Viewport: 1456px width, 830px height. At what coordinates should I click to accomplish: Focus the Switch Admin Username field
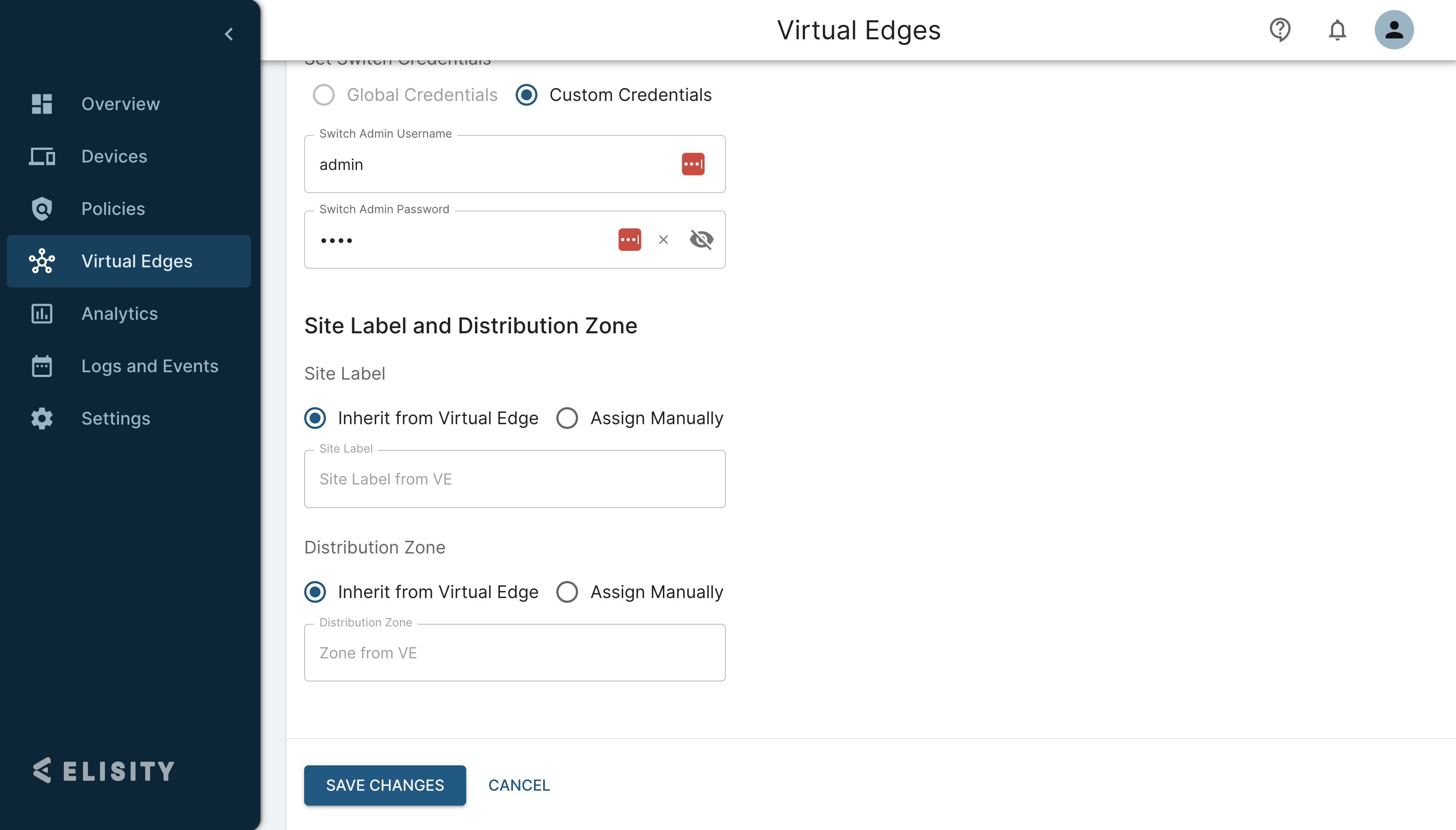490,165
